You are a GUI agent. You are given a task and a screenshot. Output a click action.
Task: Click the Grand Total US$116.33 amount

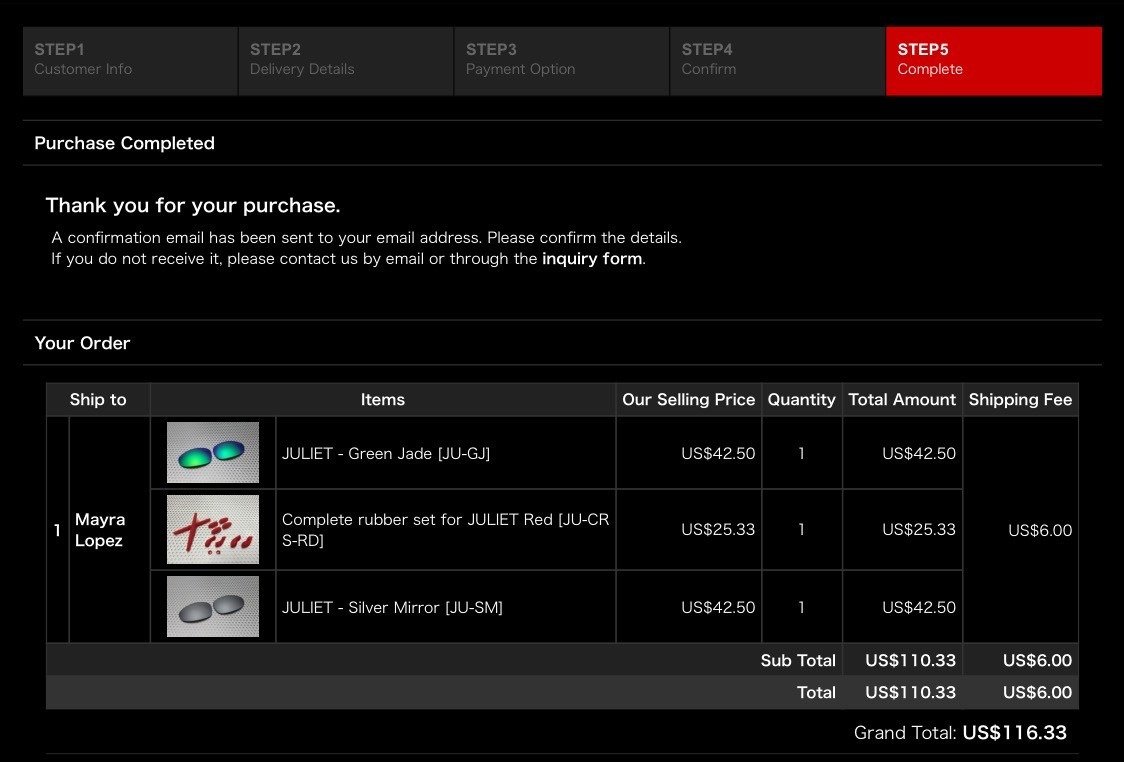pos(1014,733)
